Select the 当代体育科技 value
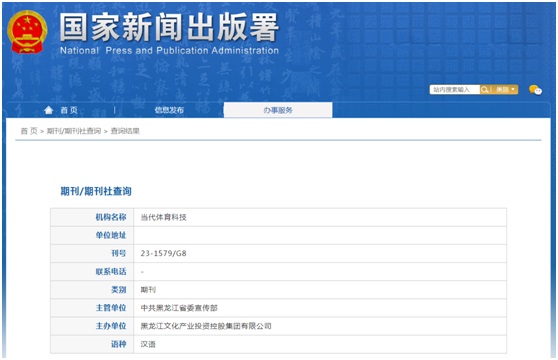The image size is (558, 360). coord(163,217)
